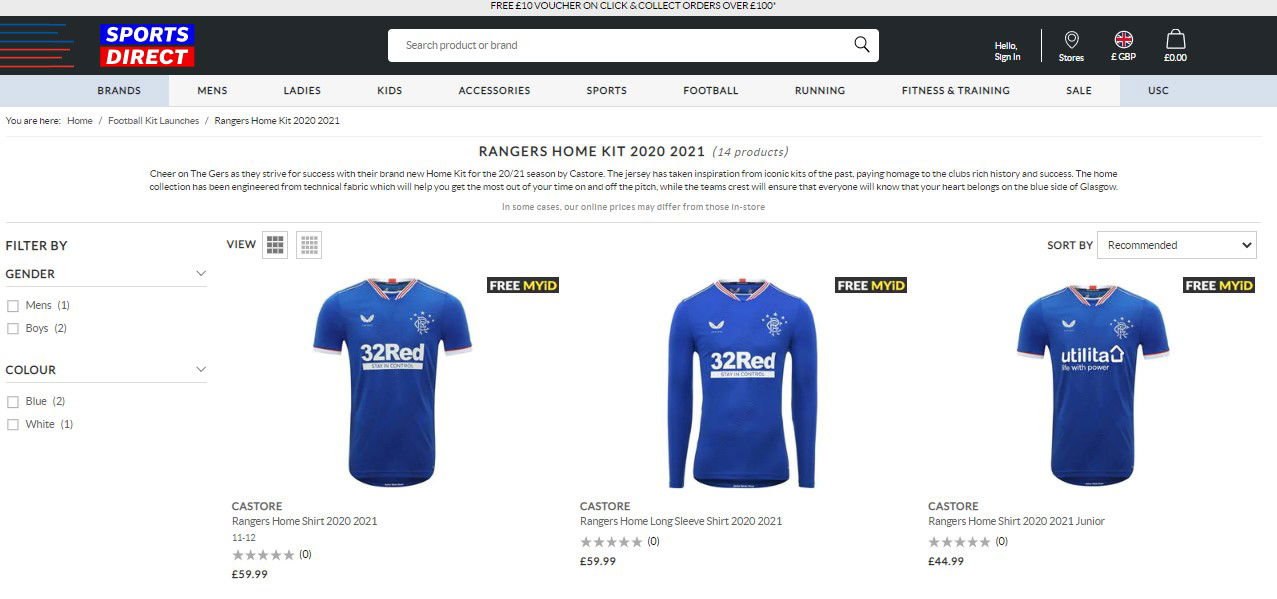1277x599 pixels.
Task: Tick the Boys gender checkbox
Action: 13,329
